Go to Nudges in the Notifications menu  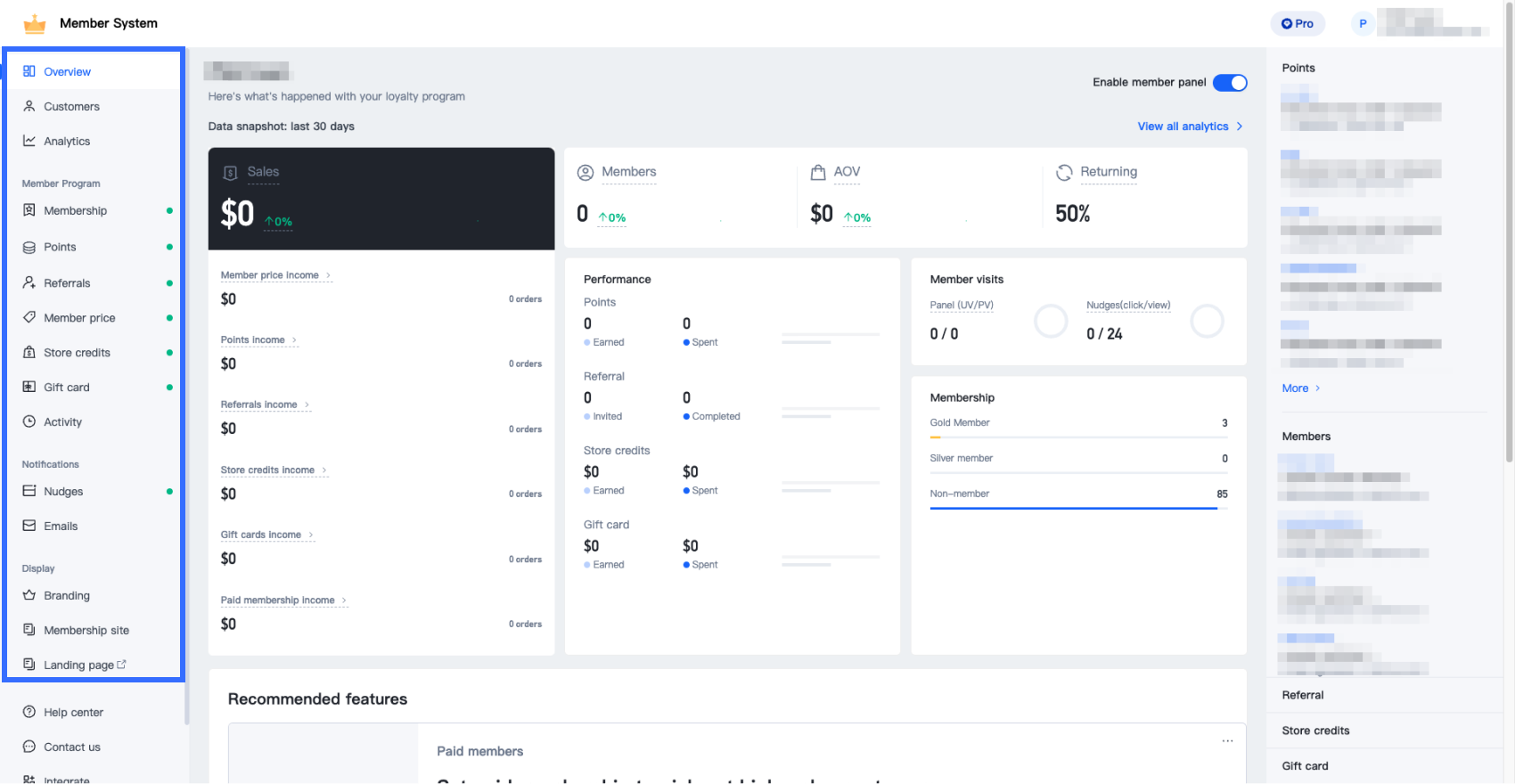63,492
